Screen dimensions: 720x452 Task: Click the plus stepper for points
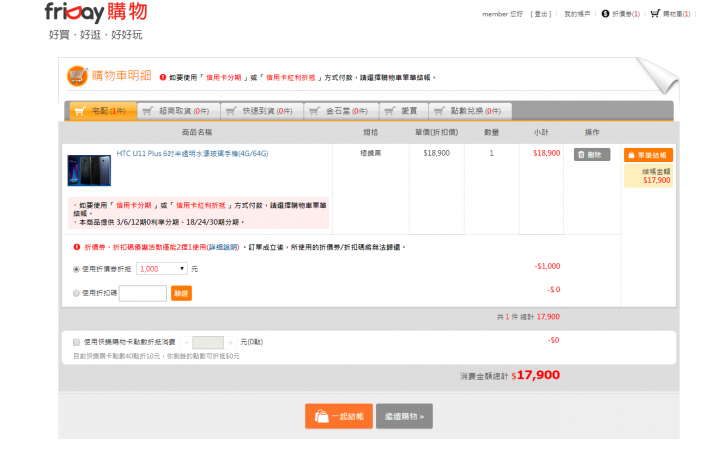point(230,342)
